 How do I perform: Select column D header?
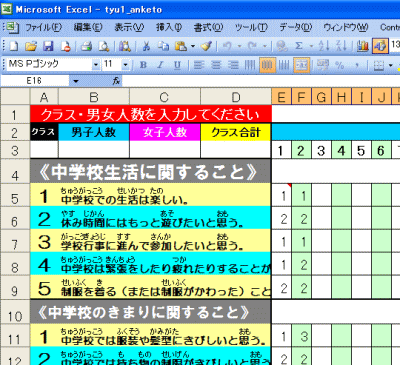click(236, 97)
